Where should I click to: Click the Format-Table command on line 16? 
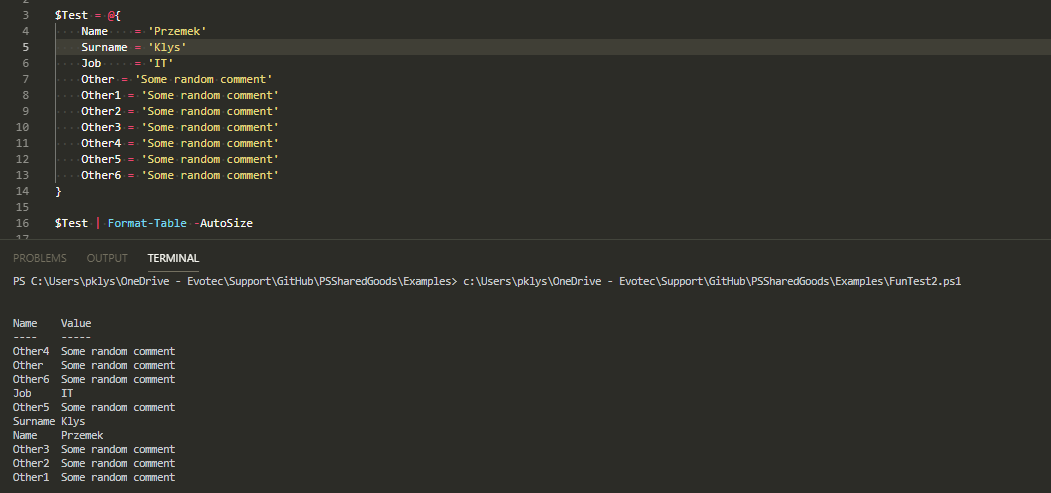tap(147, 223)
